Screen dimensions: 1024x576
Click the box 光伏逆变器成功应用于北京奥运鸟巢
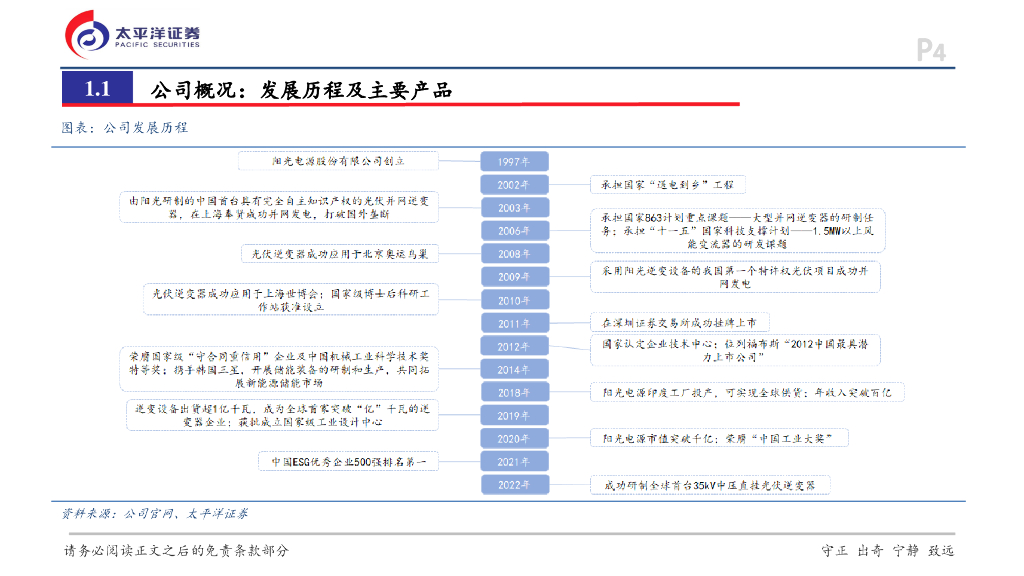[340, 253]
